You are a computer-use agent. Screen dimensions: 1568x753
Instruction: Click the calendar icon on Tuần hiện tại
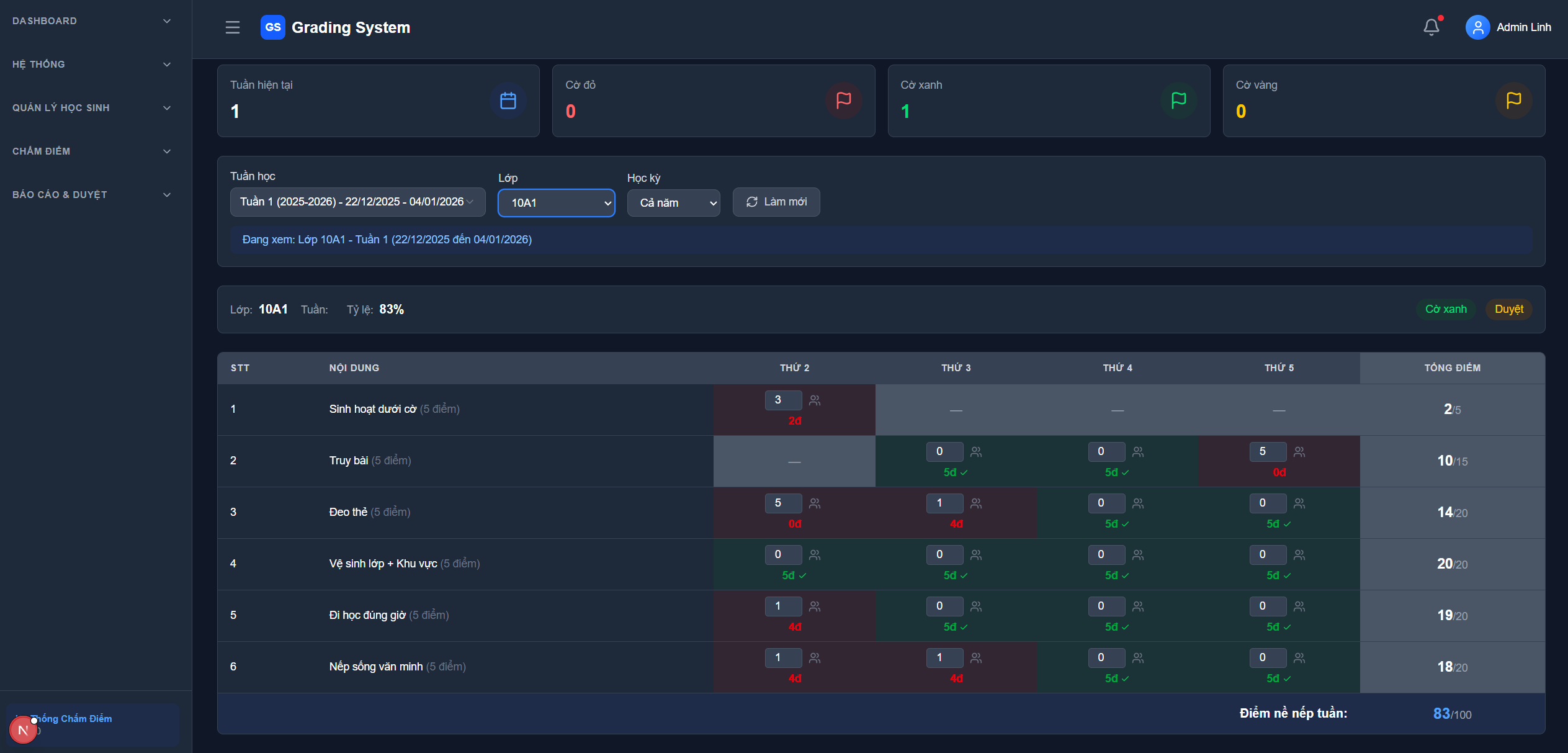pyautogui.click(x=508, y=101)
